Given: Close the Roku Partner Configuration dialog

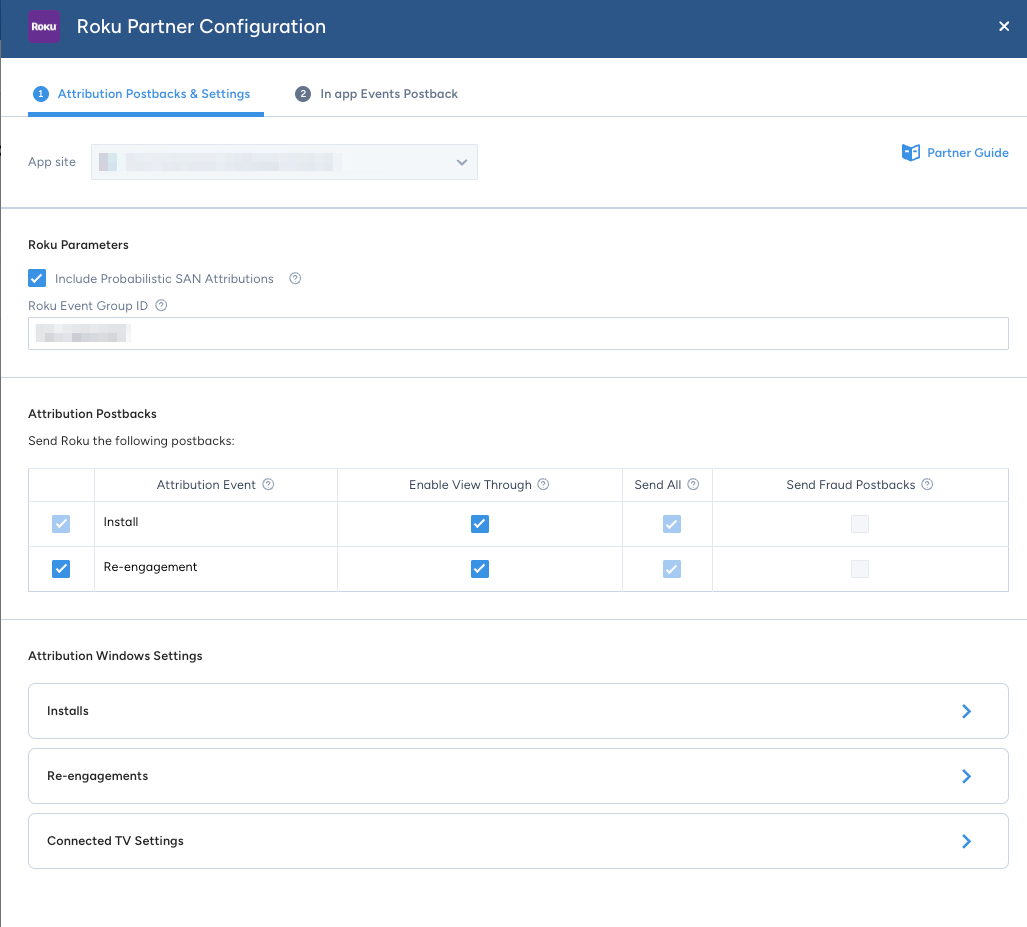Looking at the screenshot, I should pos(1003,26).
